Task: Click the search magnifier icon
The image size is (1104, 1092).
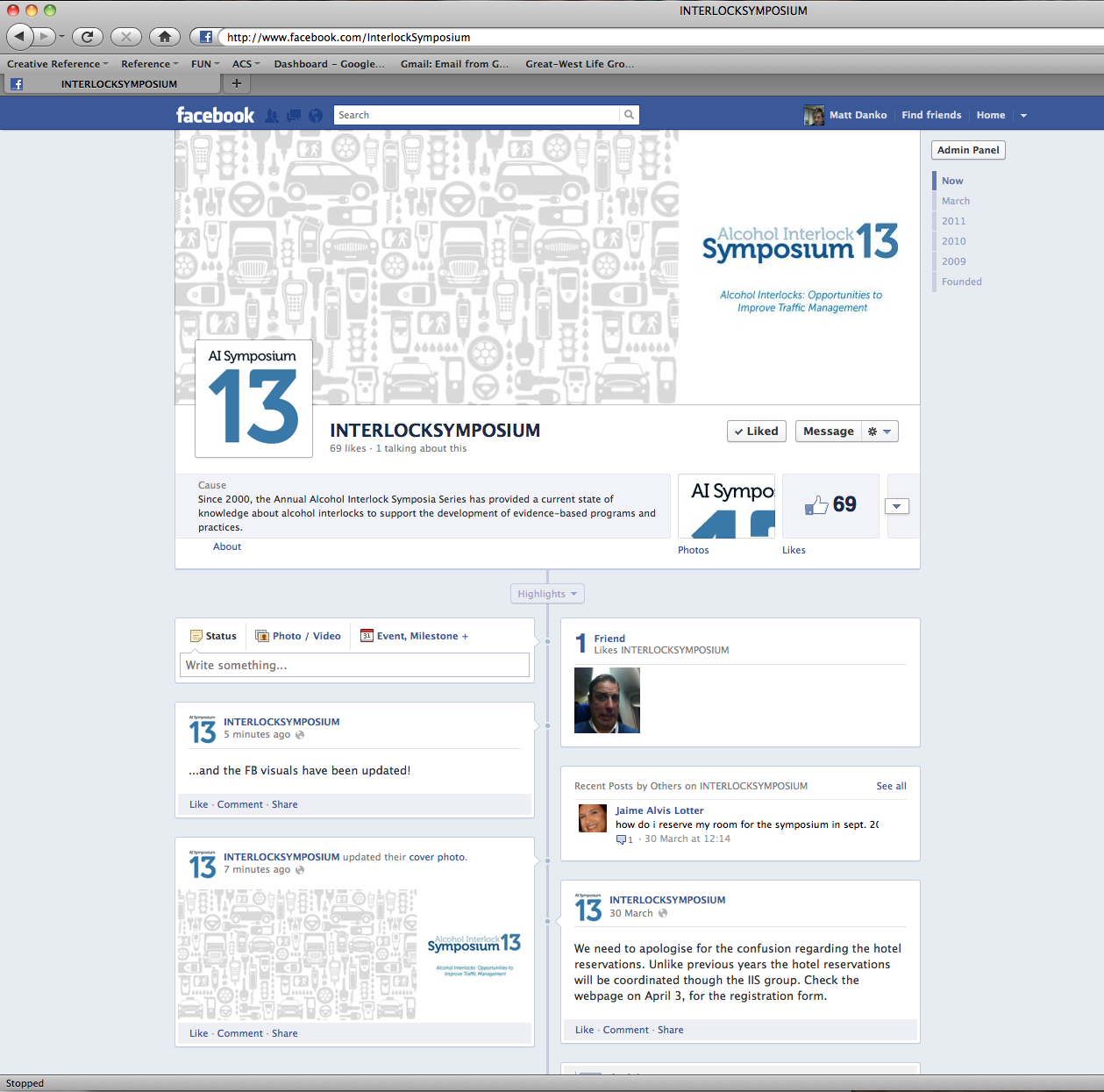Action: (x=629, y=115)
